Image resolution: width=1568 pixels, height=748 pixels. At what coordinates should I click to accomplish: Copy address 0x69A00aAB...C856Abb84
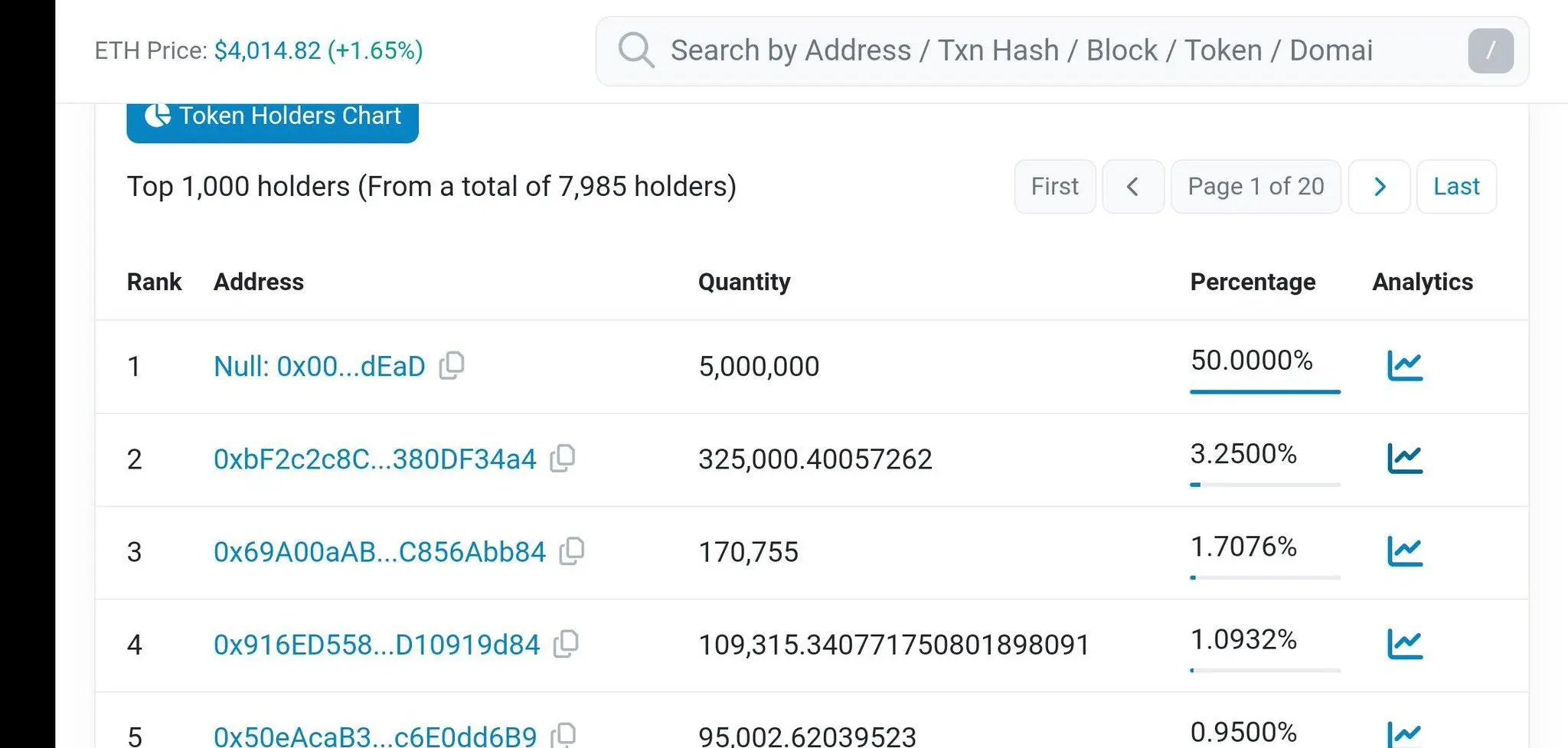pyautogui.click(x=572, y=550)
